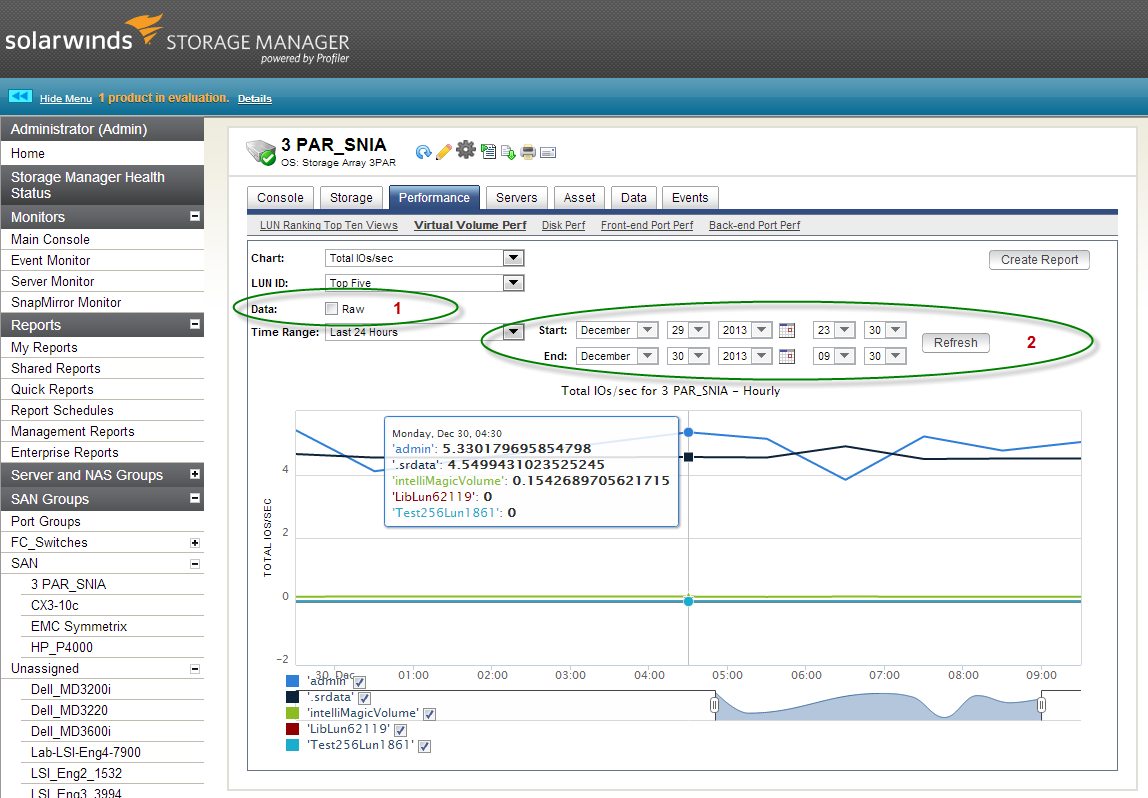The image size is (1148, 798).
Task: Open the Start month dropdown
Action: point(647,330)
